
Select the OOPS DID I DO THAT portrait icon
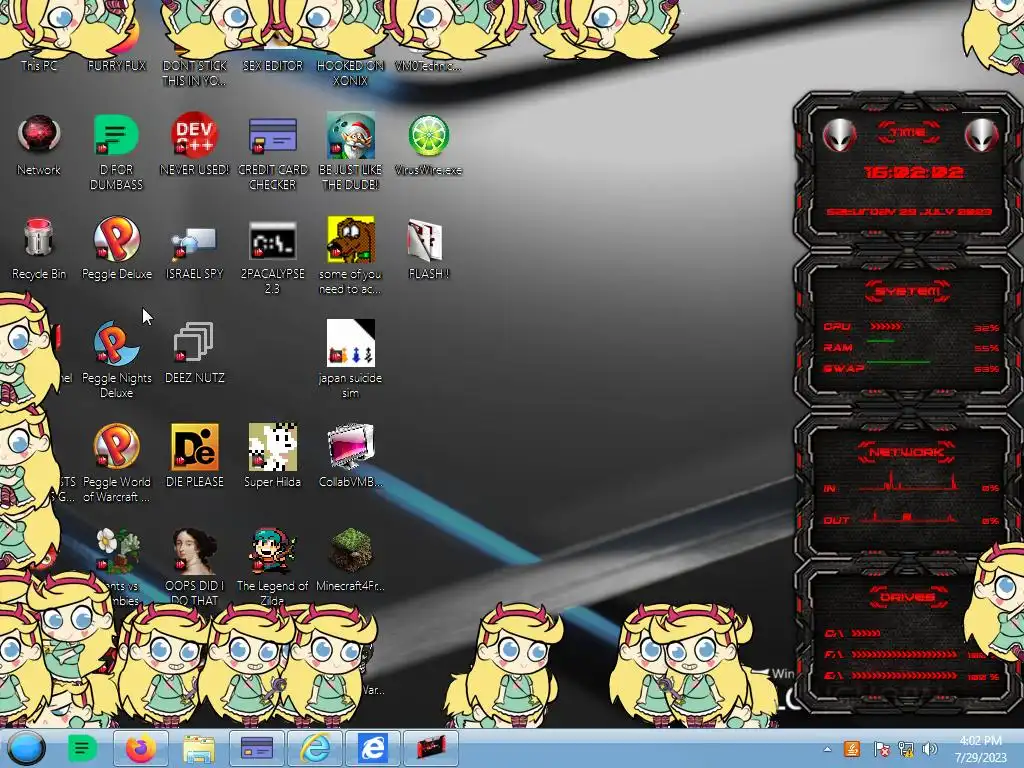coord(195,566)
